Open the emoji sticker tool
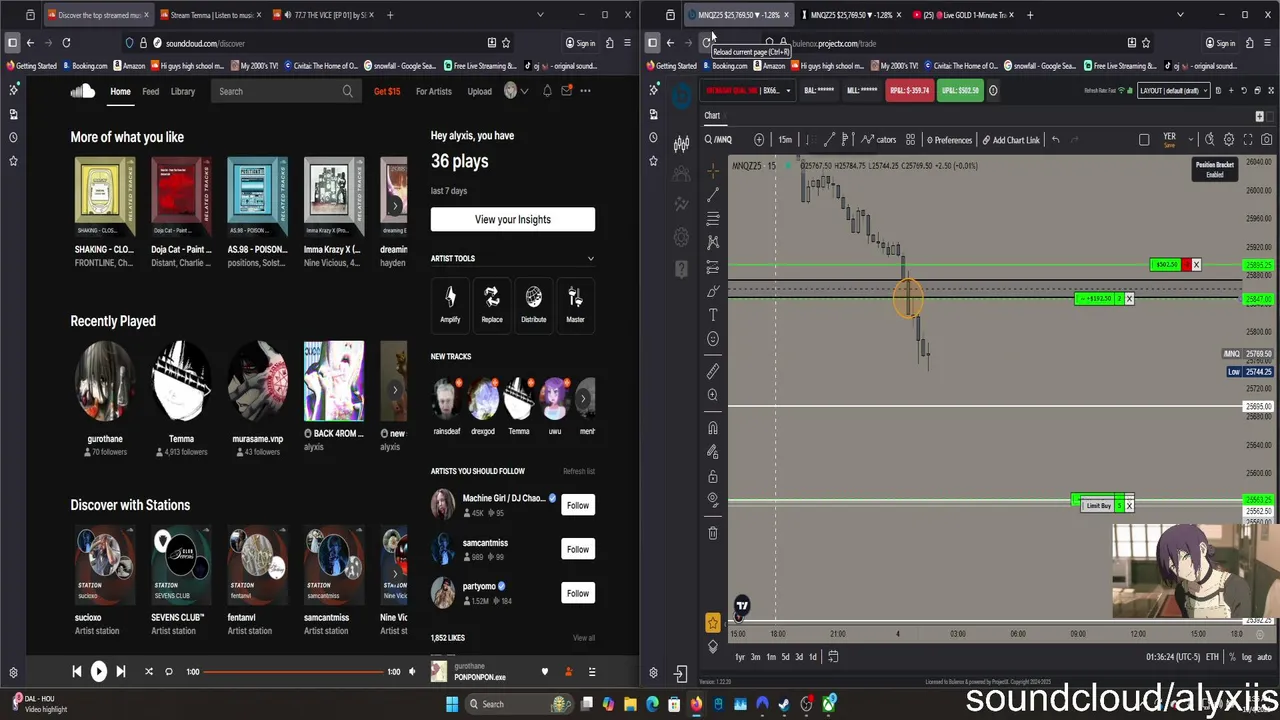The width and height of the screenshot is (1280, 720). point(713,339)
